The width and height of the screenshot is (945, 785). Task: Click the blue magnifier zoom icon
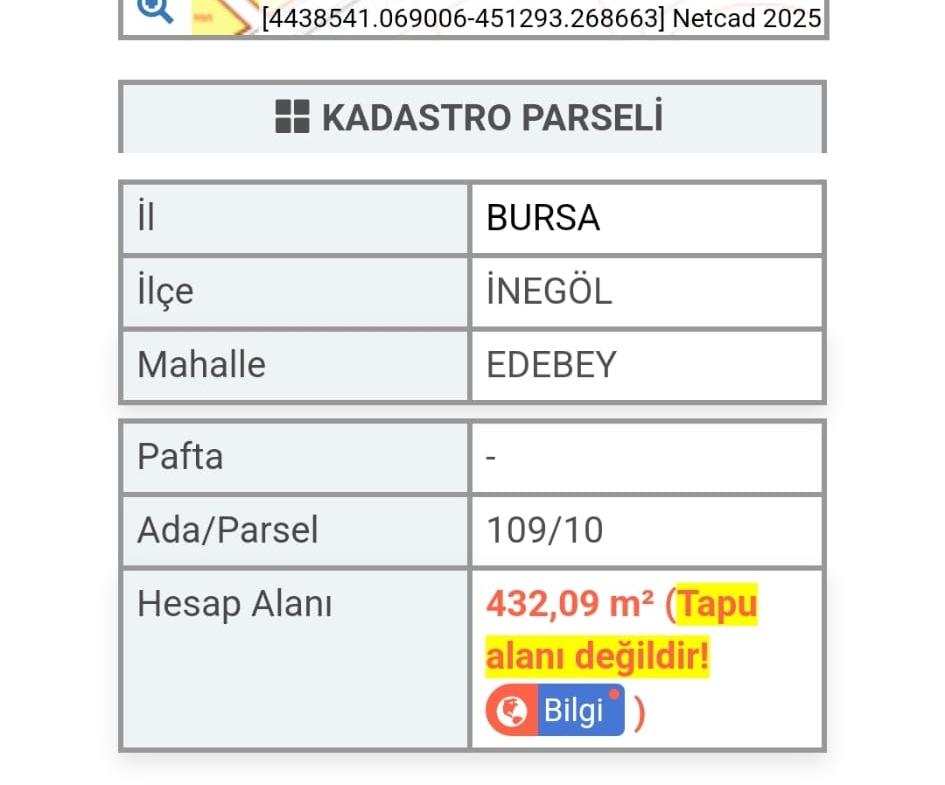point(155,10)
